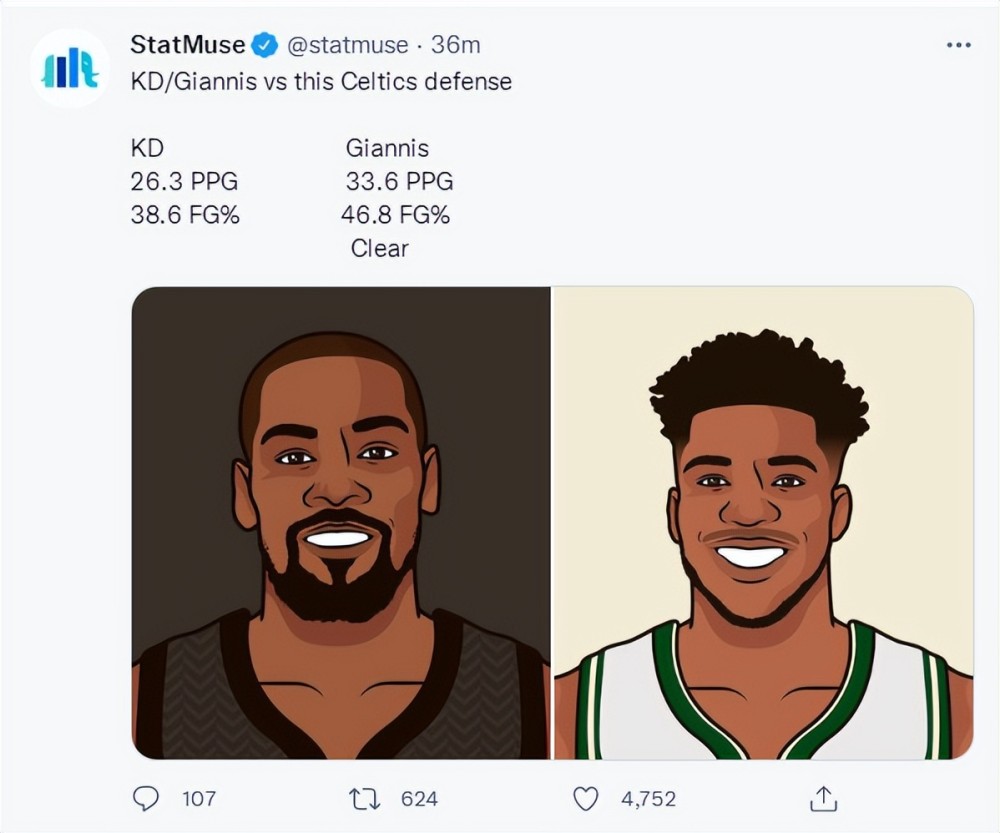The image size is (1000, 833).
Task: Like the tweet with the heart icon
Action: 585,798
